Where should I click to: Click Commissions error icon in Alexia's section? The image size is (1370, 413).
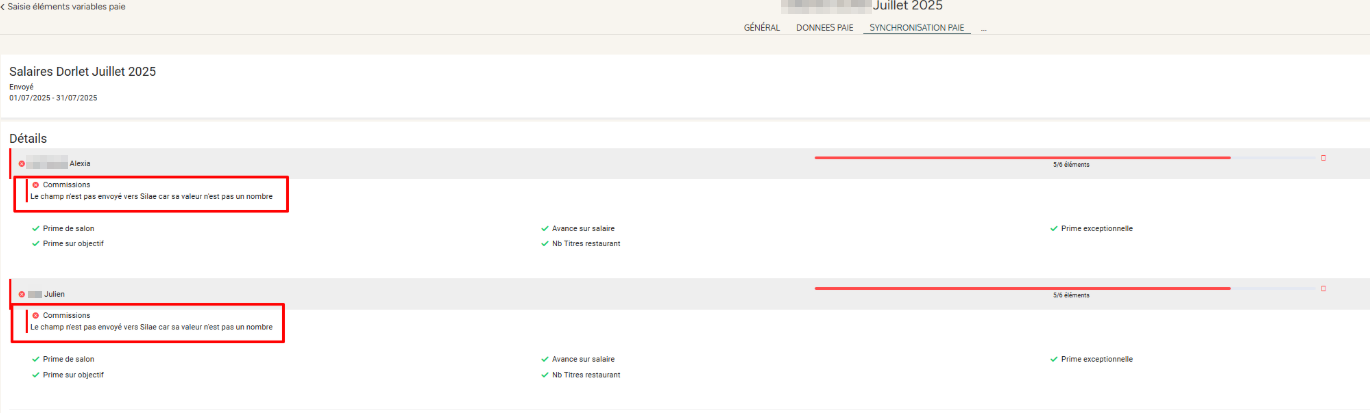tap(36, 185)
